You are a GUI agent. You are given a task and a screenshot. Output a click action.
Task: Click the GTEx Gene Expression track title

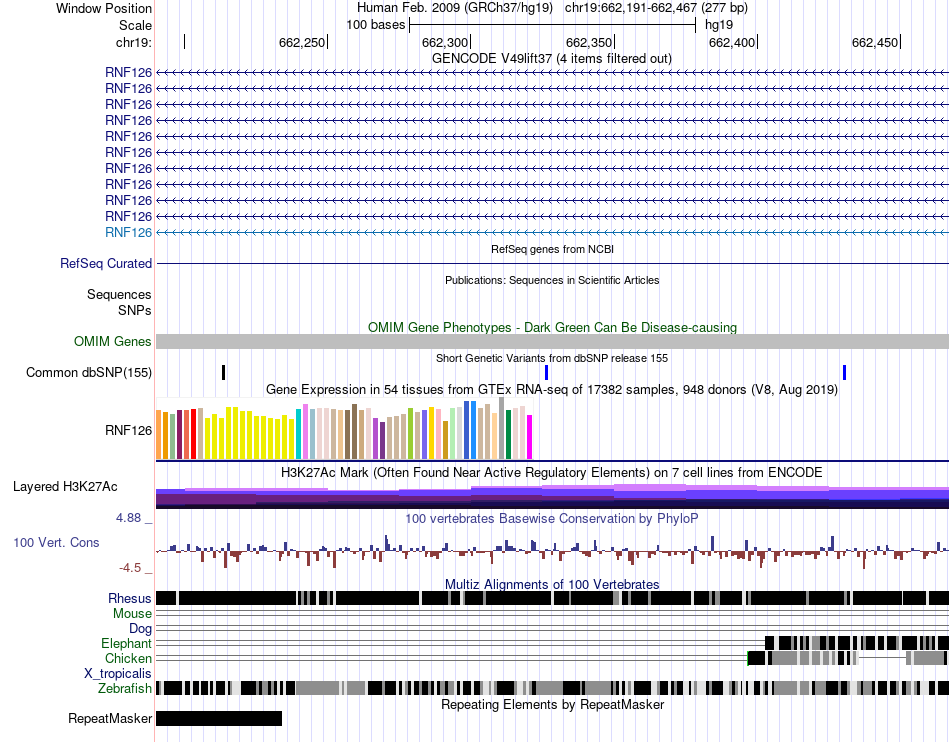(552, 389)
